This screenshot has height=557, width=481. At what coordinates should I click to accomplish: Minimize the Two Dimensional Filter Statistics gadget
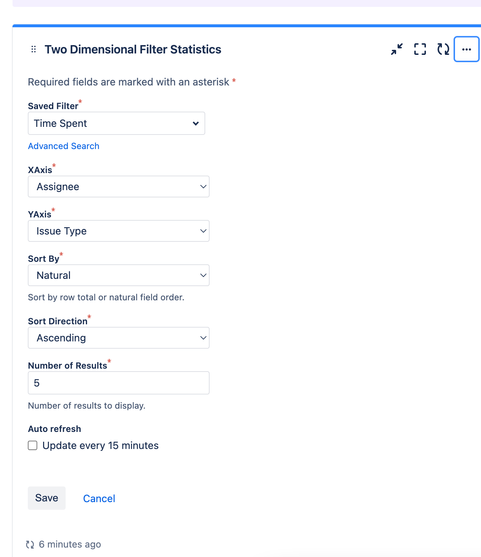coord(397,49)
